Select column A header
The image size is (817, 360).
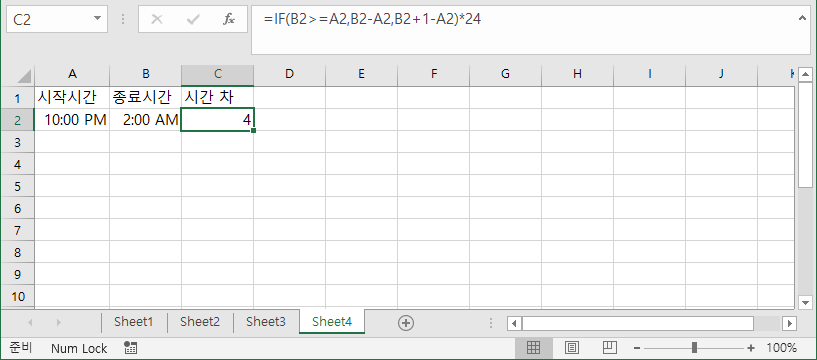click(x=72, y=74)
